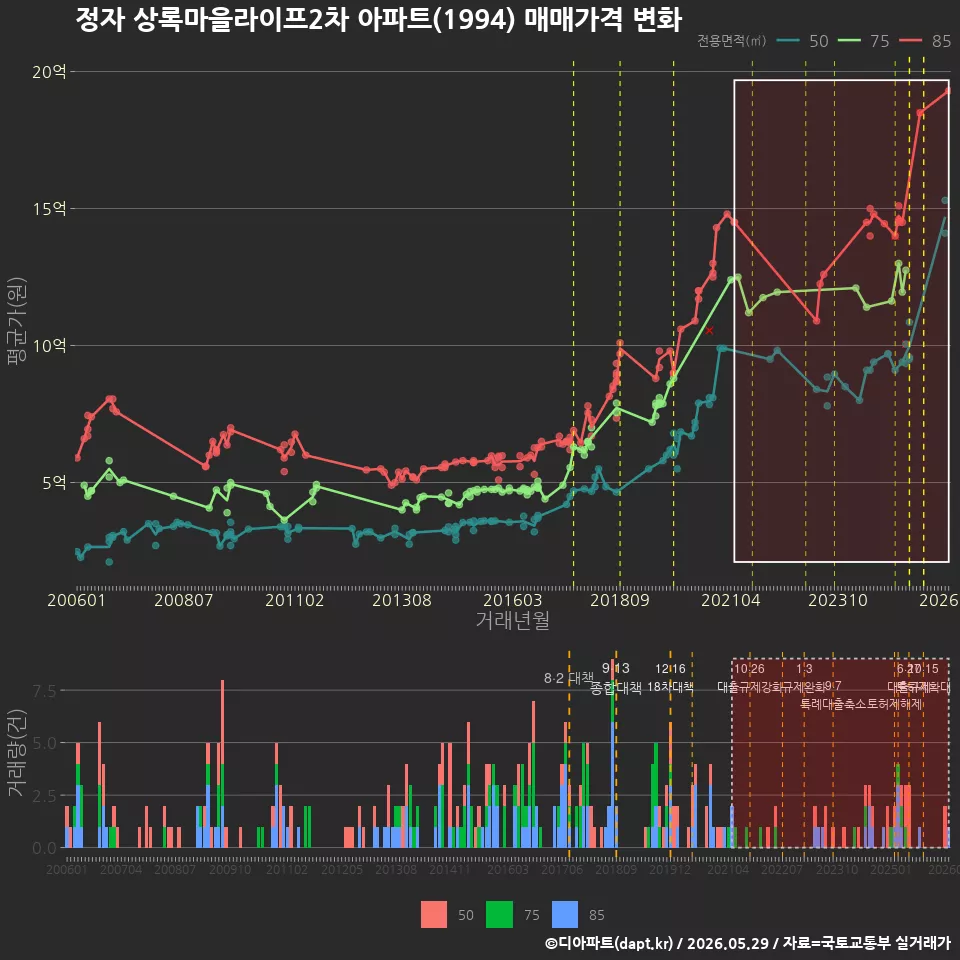The height and width of the screenshot is (960, 960).
Task: Click the 20억 y-axis gridline label
Action: [x=49, y=72]
